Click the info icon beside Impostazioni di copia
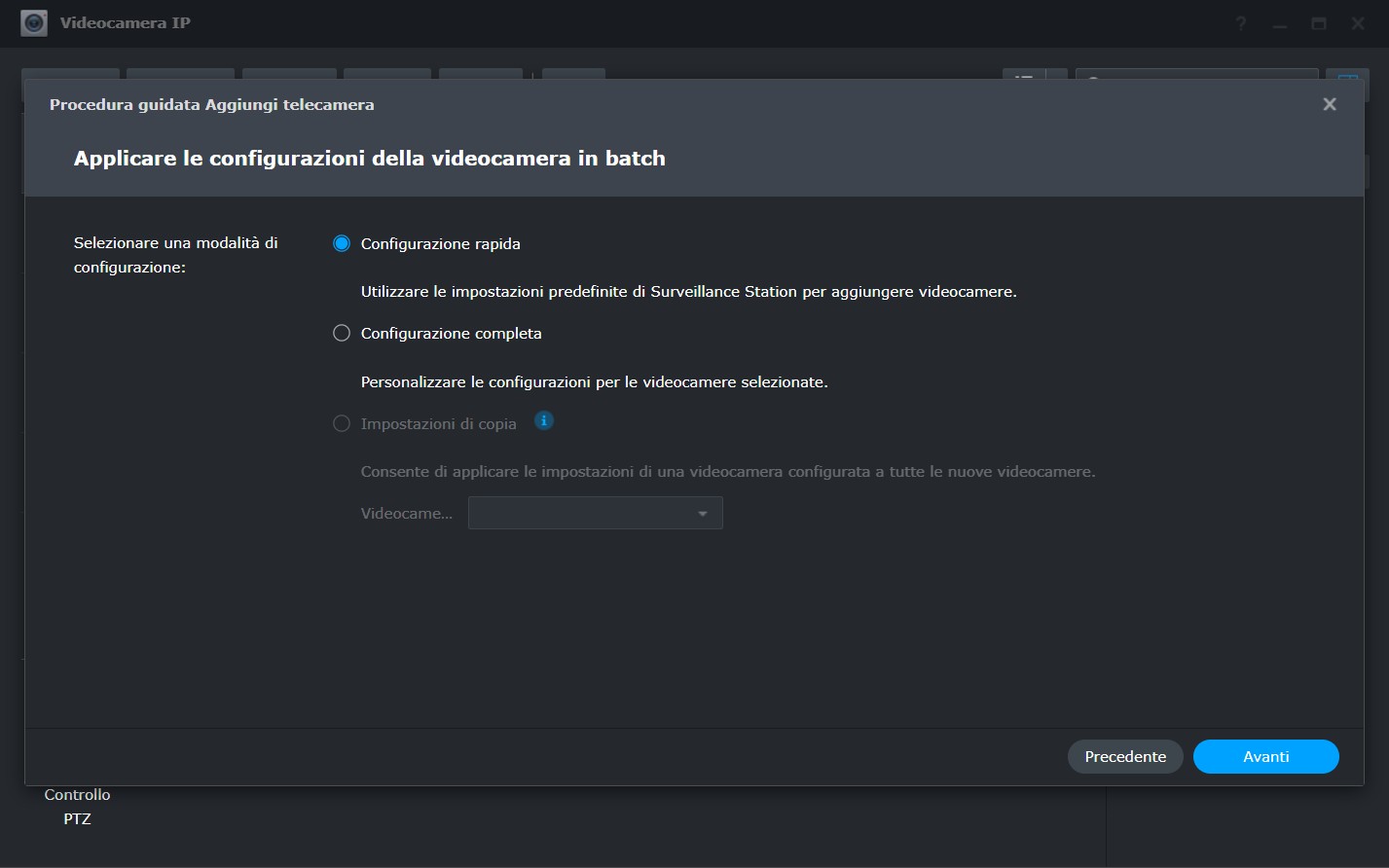This screenshot has width=1389, height=868. coord(544,421)
